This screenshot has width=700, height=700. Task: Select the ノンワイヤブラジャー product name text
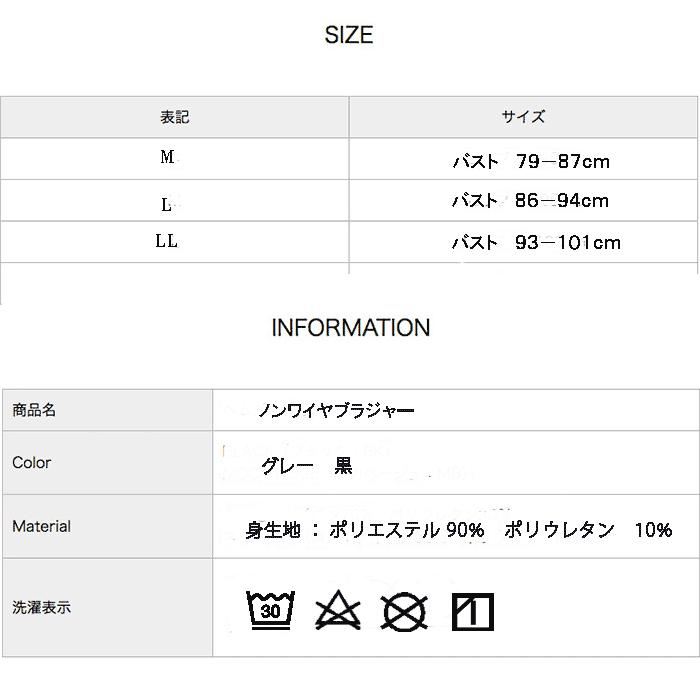click(336, 410)
